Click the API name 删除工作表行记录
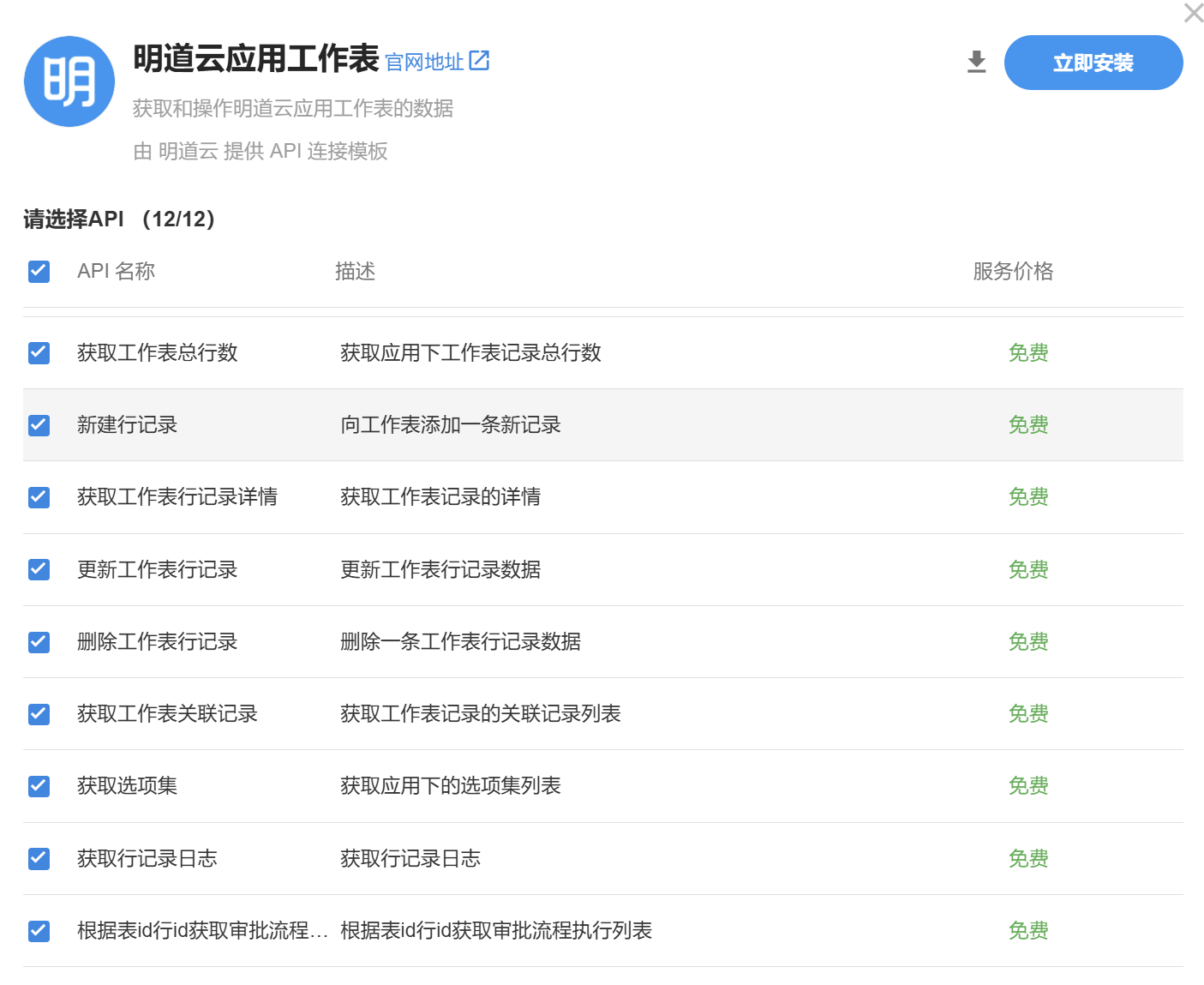This screenshot has width=1204, height=985. coord(158,641)
